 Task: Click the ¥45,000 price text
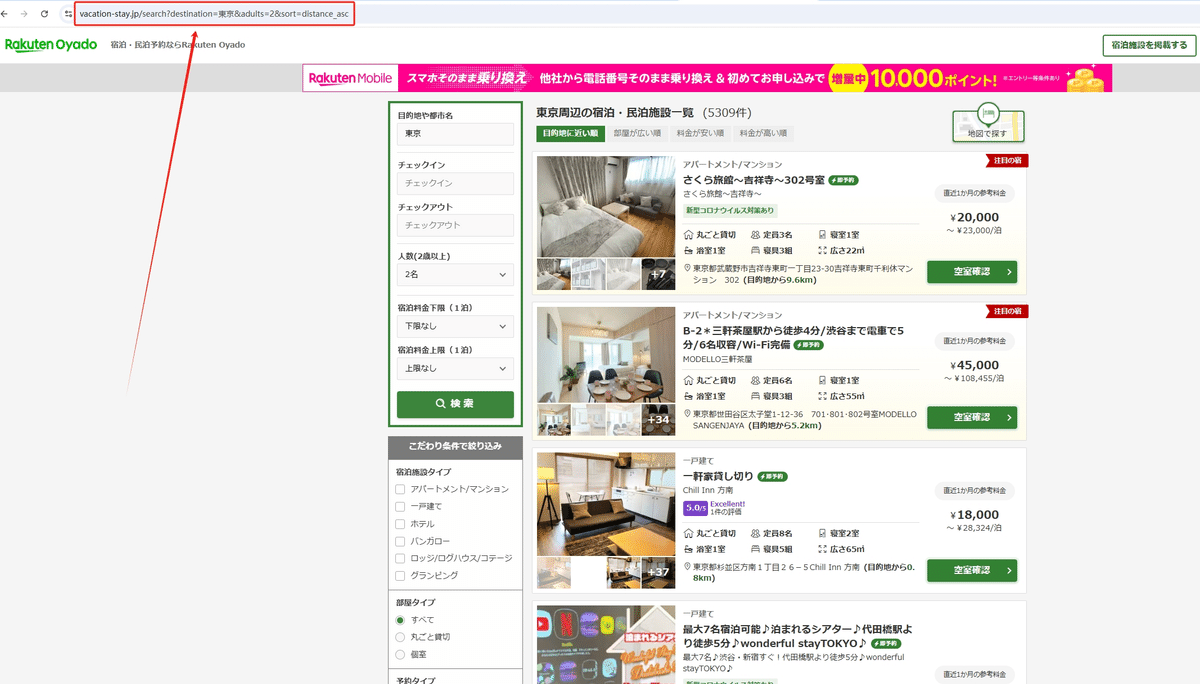975,365
